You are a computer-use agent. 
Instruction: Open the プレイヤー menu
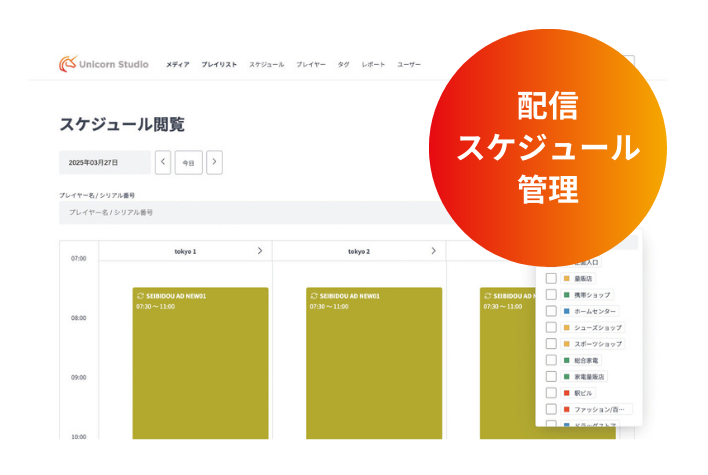pos(311,65)
